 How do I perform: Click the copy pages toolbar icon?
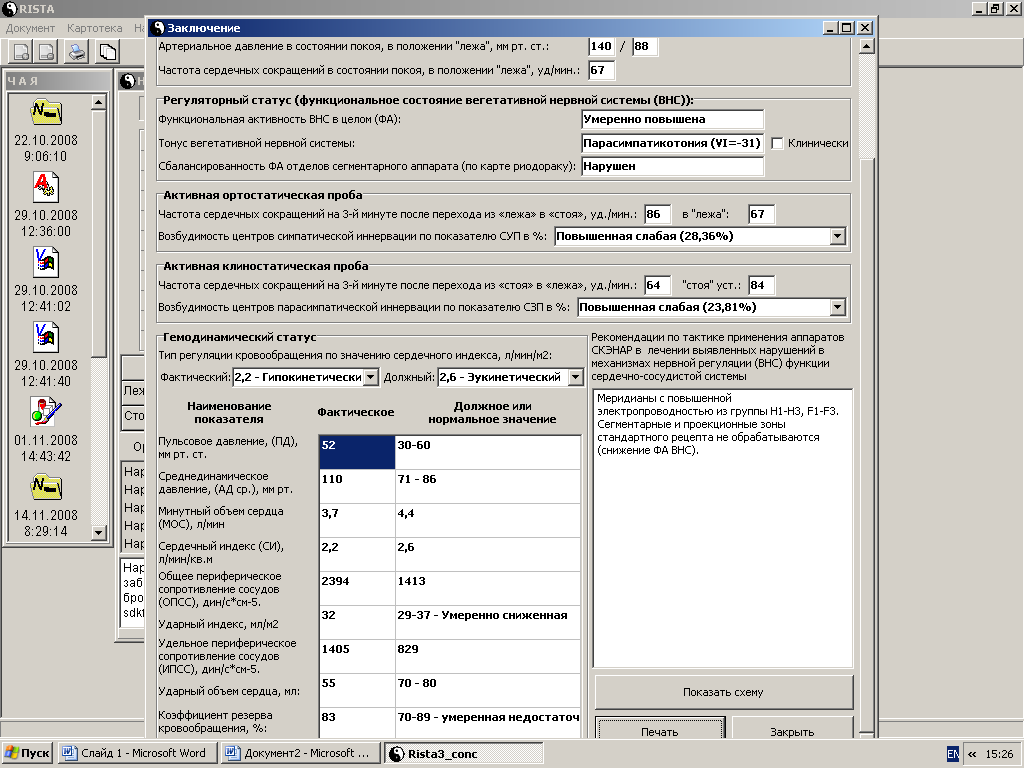pyautogui.click(x=107, y=52)
